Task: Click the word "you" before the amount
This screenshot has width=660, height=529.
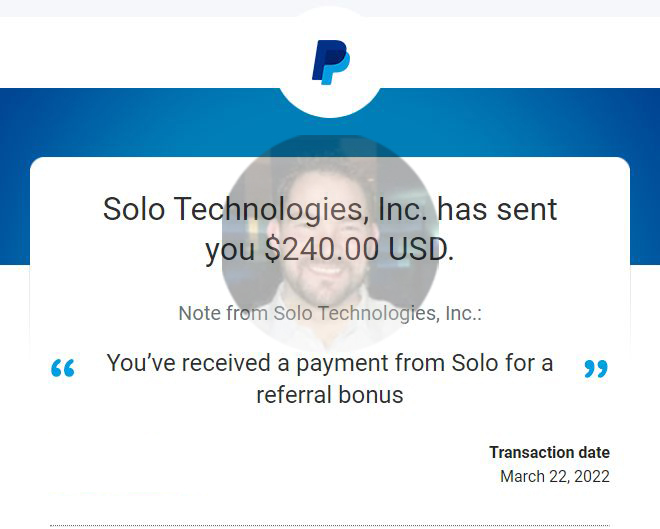Action: pyautogui.click(x=230, y=251)
